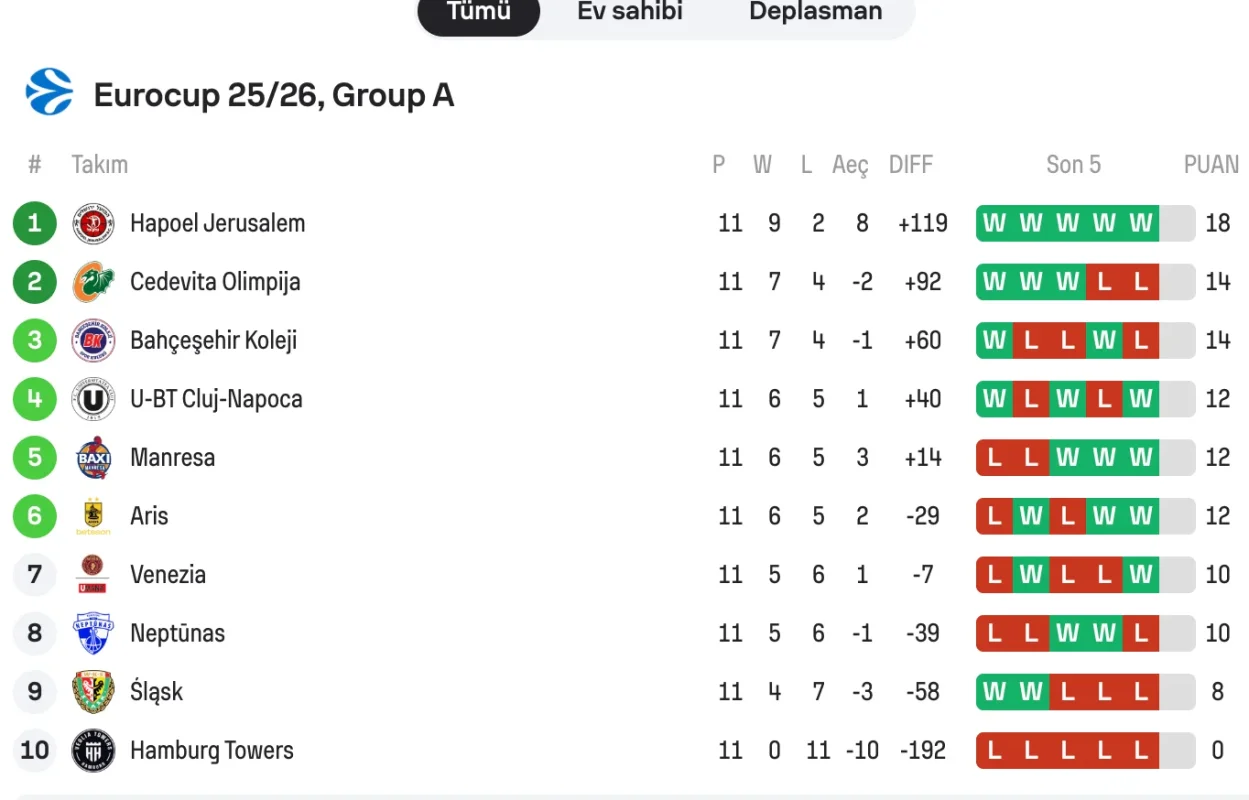Click the PUAN column header

coord(1211,165)
